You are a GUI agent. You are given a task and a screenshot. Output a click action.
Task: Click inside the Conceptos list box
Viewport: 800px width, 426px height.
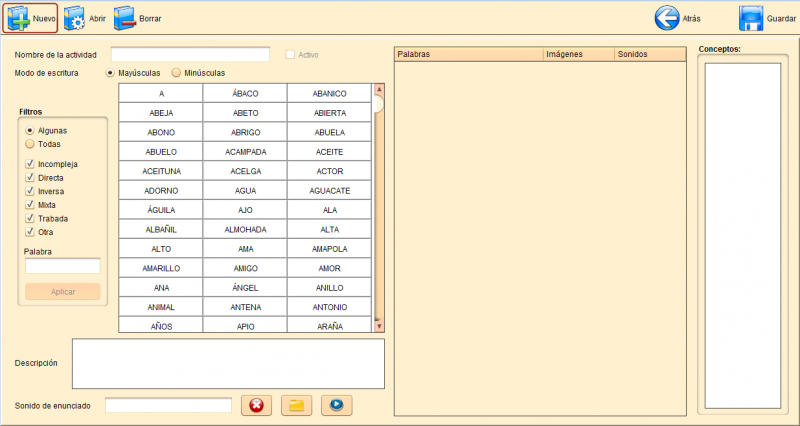[x=743, y=236]
